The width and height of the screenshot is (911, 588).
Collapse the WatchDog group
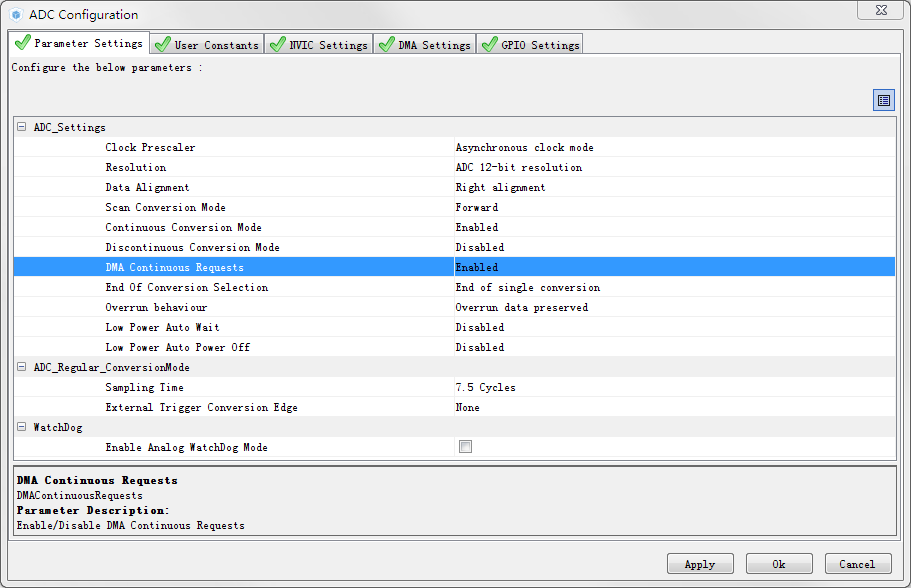pyautogui.click(x=21, y=426)
